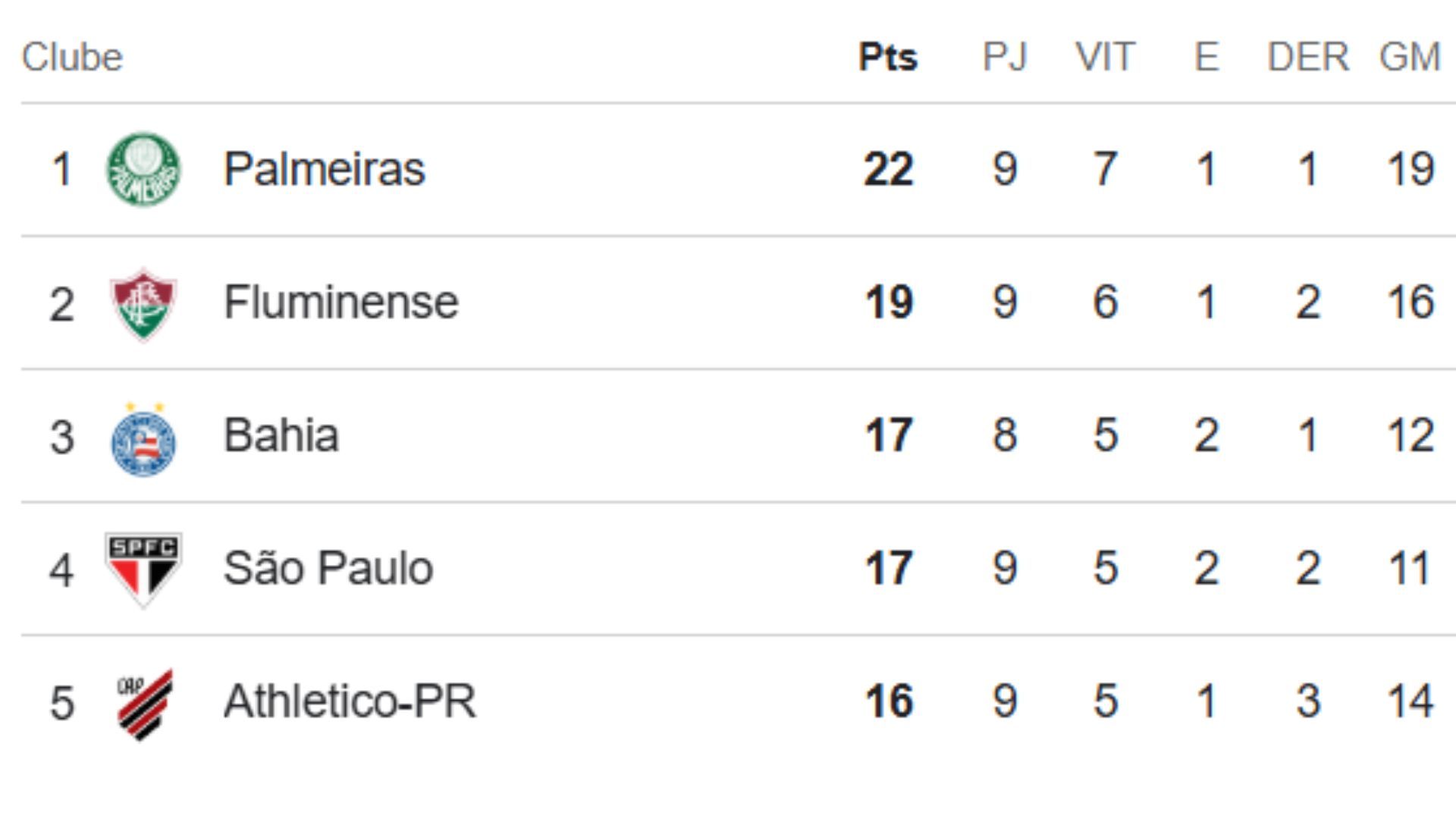Select the São Paulo team name
Viewport: 1456px width, 819px height.
pos(328,568)
